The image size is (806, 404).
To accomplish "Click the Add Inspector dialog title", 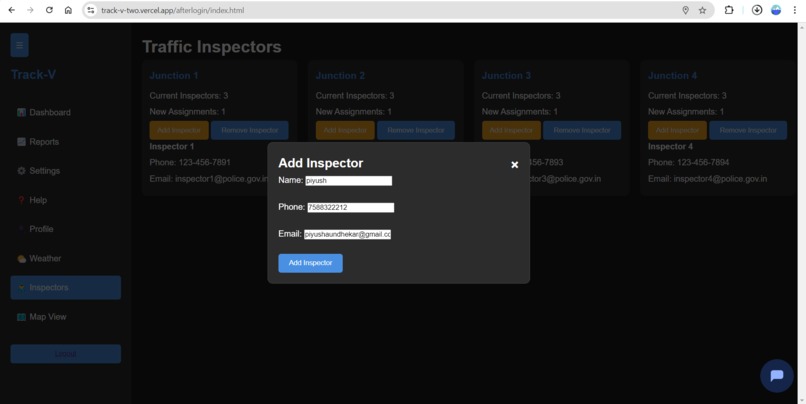I will point(321,163).
